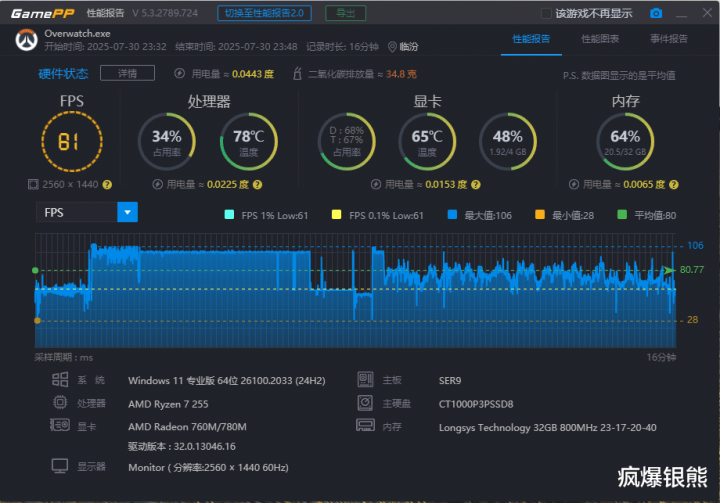Click the Monitor resolution 60Hz text
This screenshot has width=720, height=503.
click(x=208, y=468)
